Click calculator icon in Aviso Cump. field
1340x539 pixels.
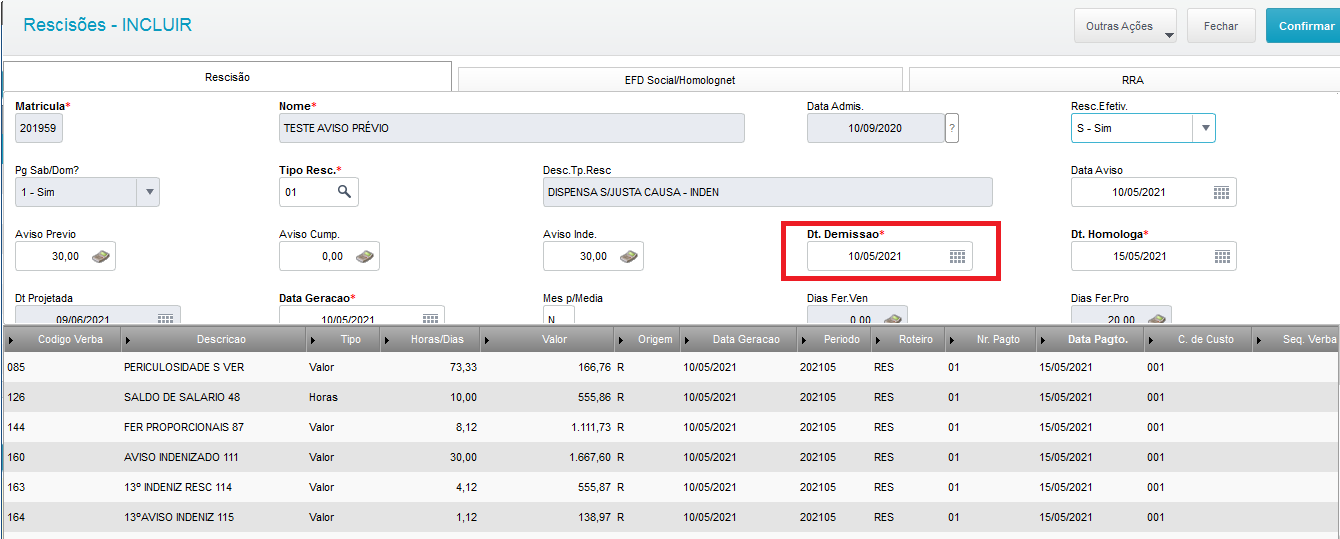(365, 256)
